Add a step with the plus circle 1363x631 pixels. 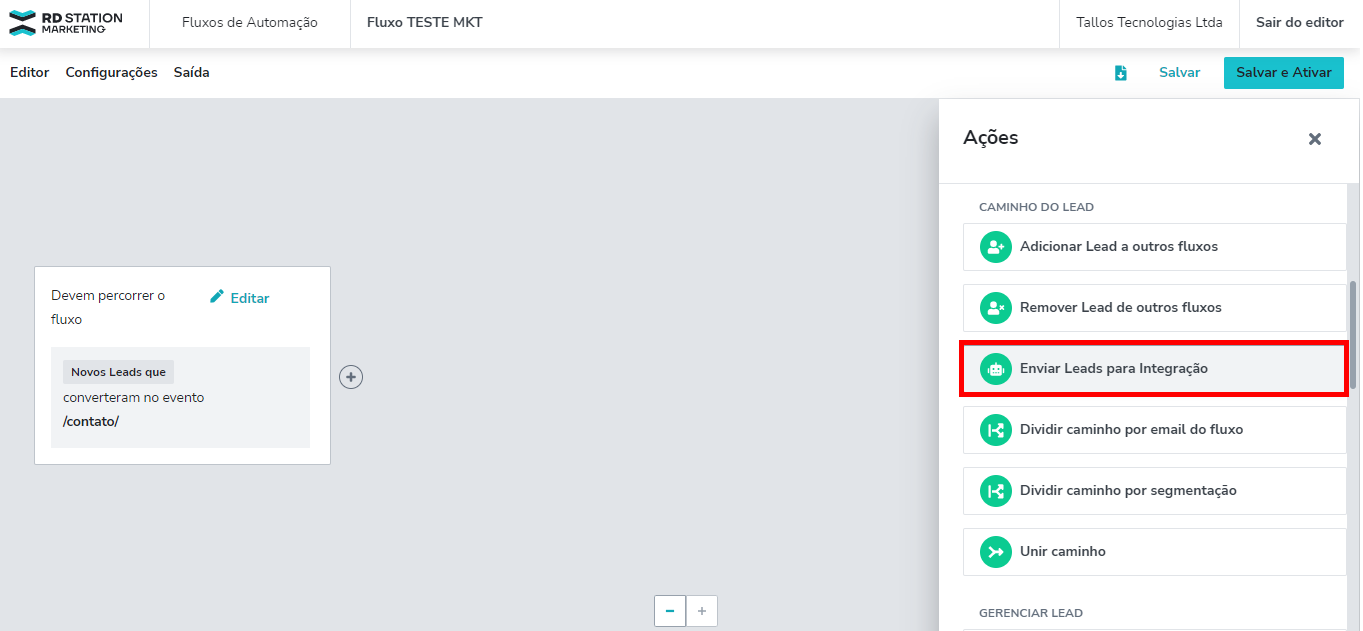point(351,377)
